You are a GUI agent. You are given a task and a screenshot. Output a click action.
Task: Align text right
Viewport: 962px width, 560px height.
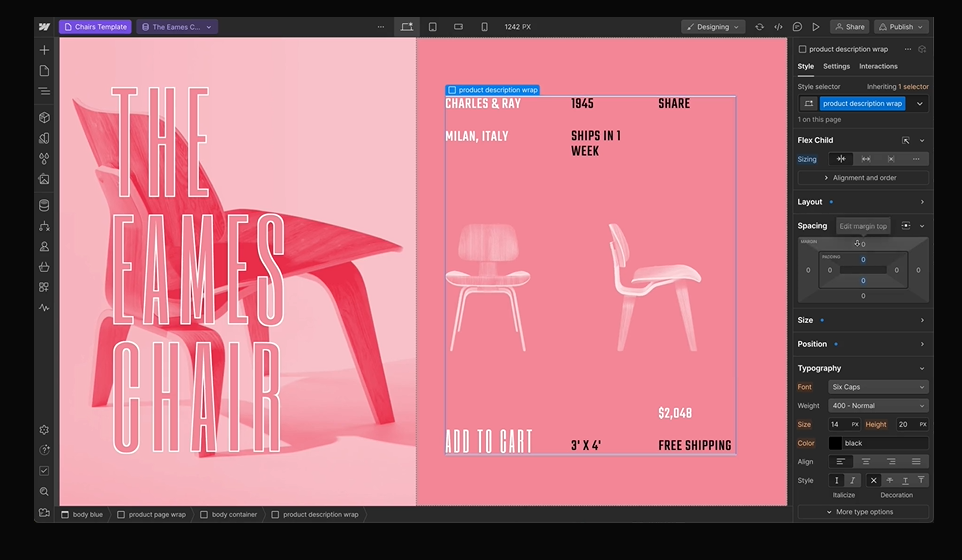[x=891, y=461]
